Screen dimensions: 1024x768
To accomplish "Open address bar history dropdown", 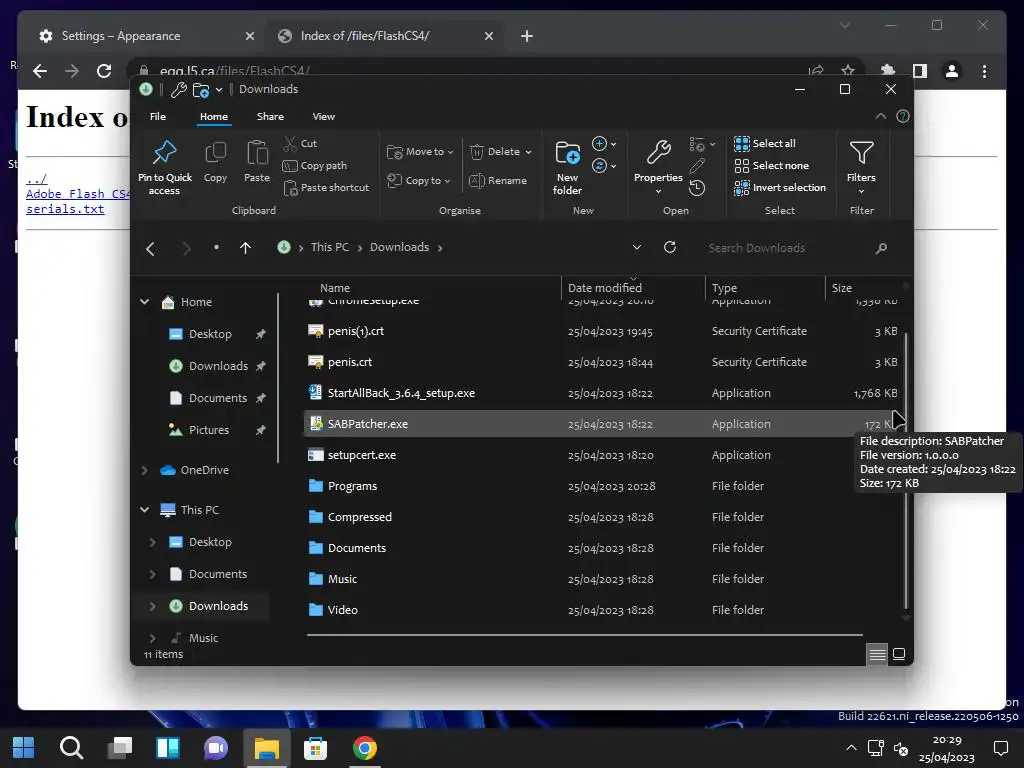I will (x=637, y=247).
